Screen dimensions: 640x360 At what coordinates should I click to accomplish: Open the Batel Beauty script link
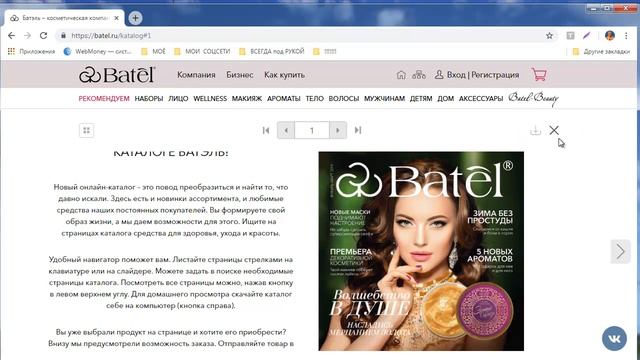[x=533, y=98]
